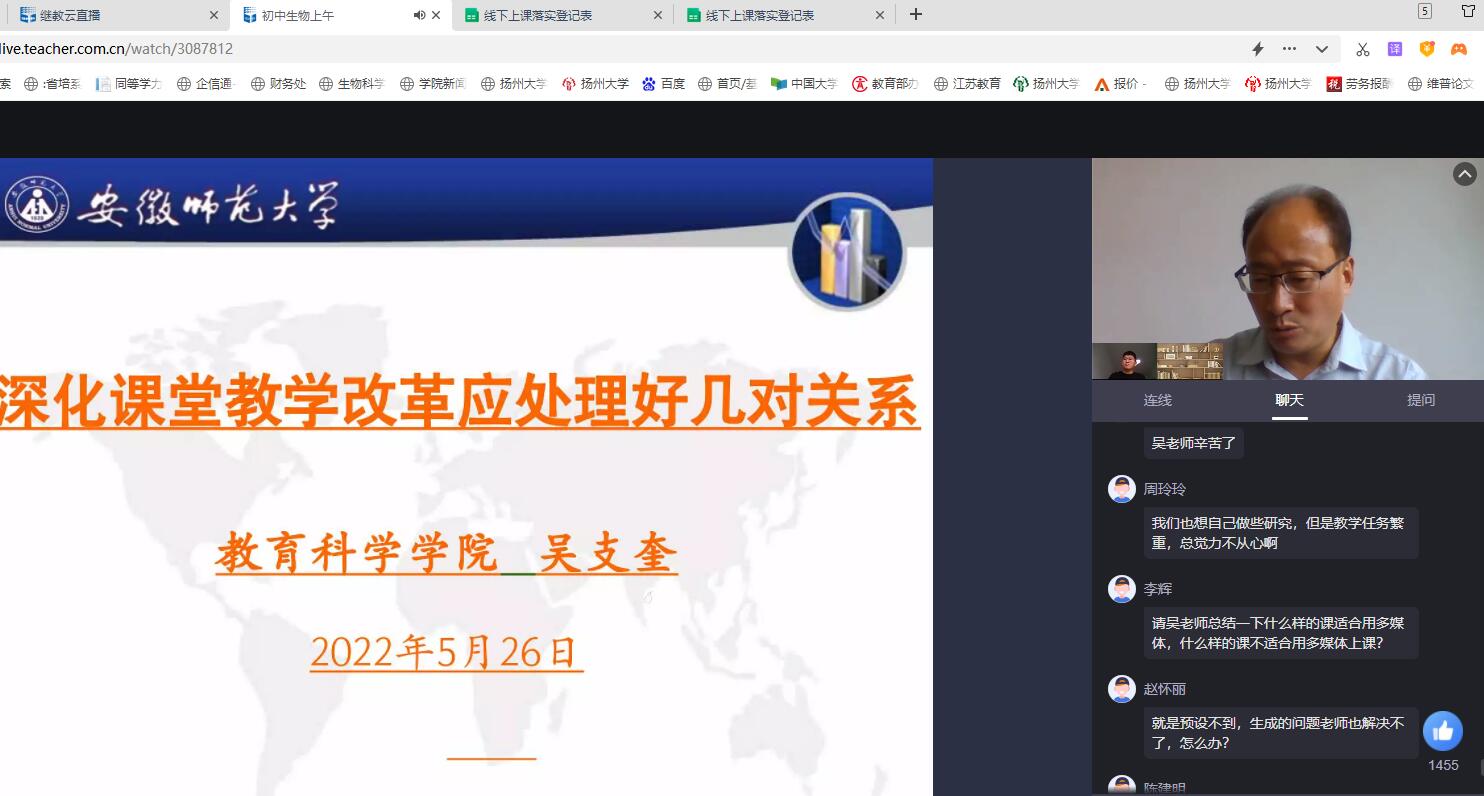Switch to the 提问 tab

point(1420,400)
